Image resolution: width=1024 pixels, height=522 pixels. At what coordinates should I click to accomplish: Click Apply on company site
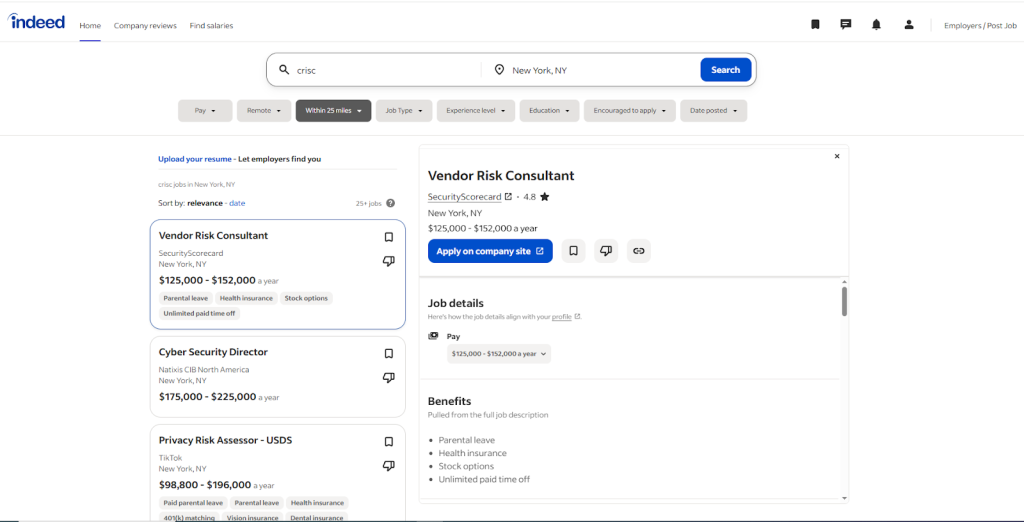point(490,251)
